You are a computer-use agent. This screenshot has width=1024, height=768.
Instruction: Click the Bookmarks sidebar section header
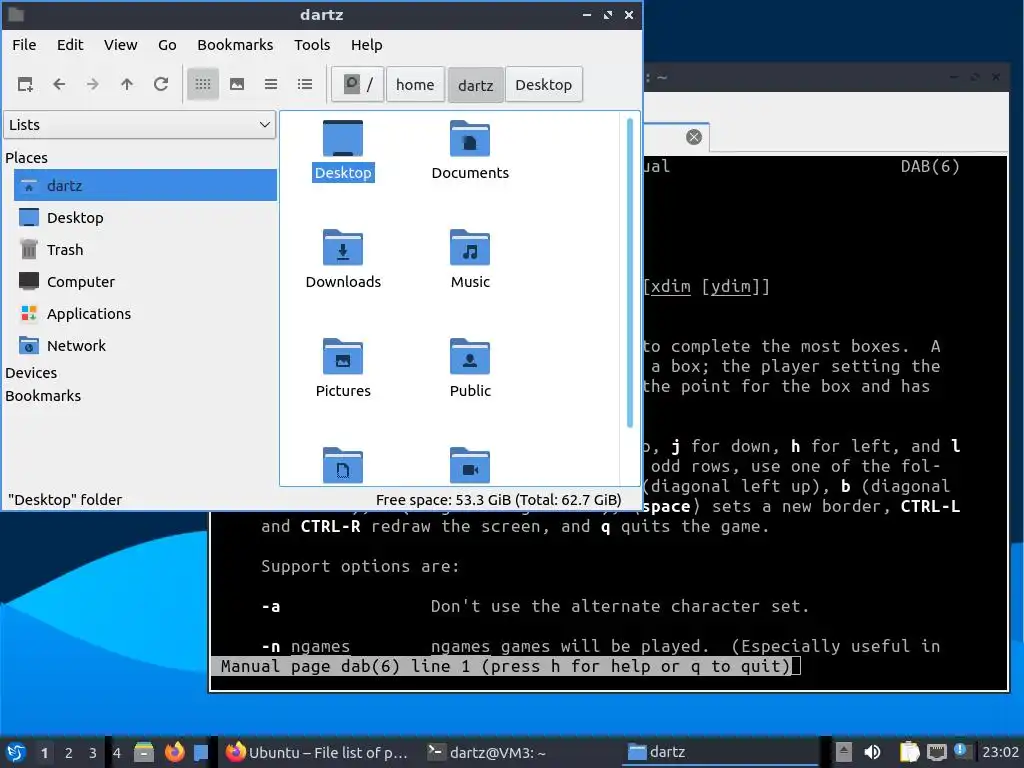(x=43, y=396)
